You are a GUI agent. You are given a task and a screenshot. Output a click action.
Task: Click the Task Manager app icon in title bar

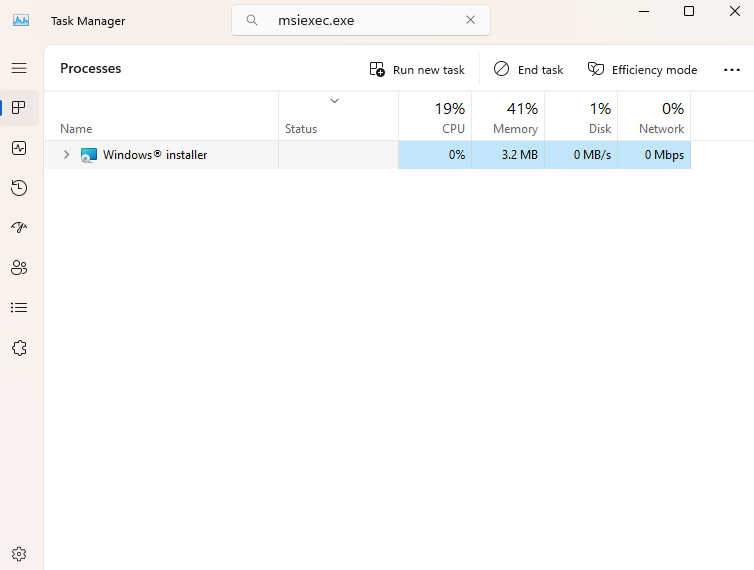point(21,21)
